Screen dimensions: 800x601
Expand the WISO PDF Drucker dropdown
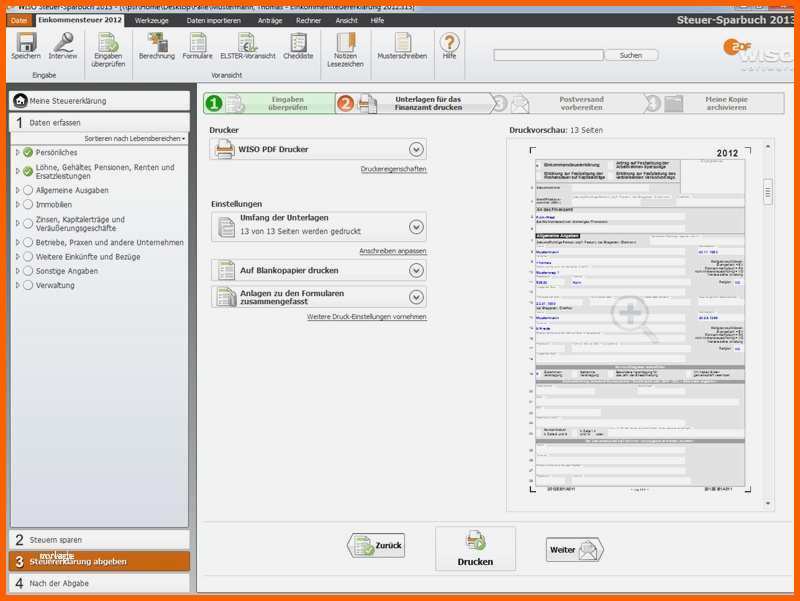point(416,149)
